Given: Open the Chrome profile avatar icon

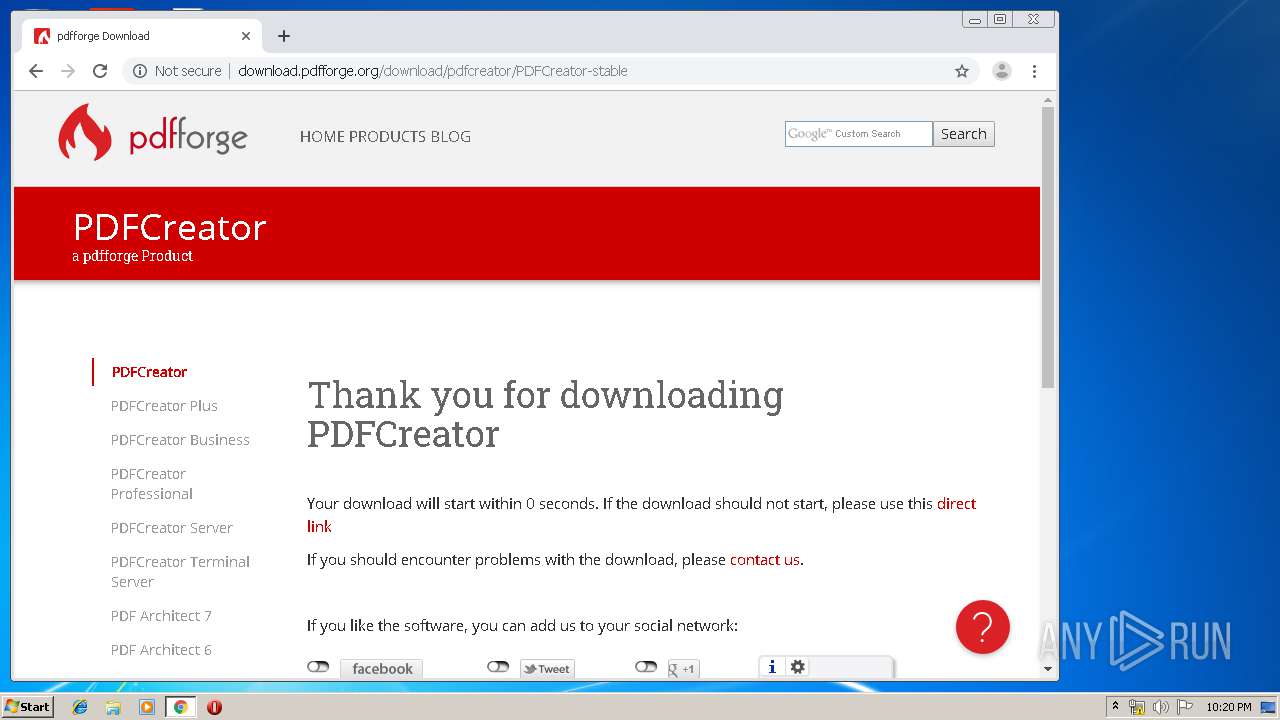Looking at the screenshot, I should click(1001, 71).
